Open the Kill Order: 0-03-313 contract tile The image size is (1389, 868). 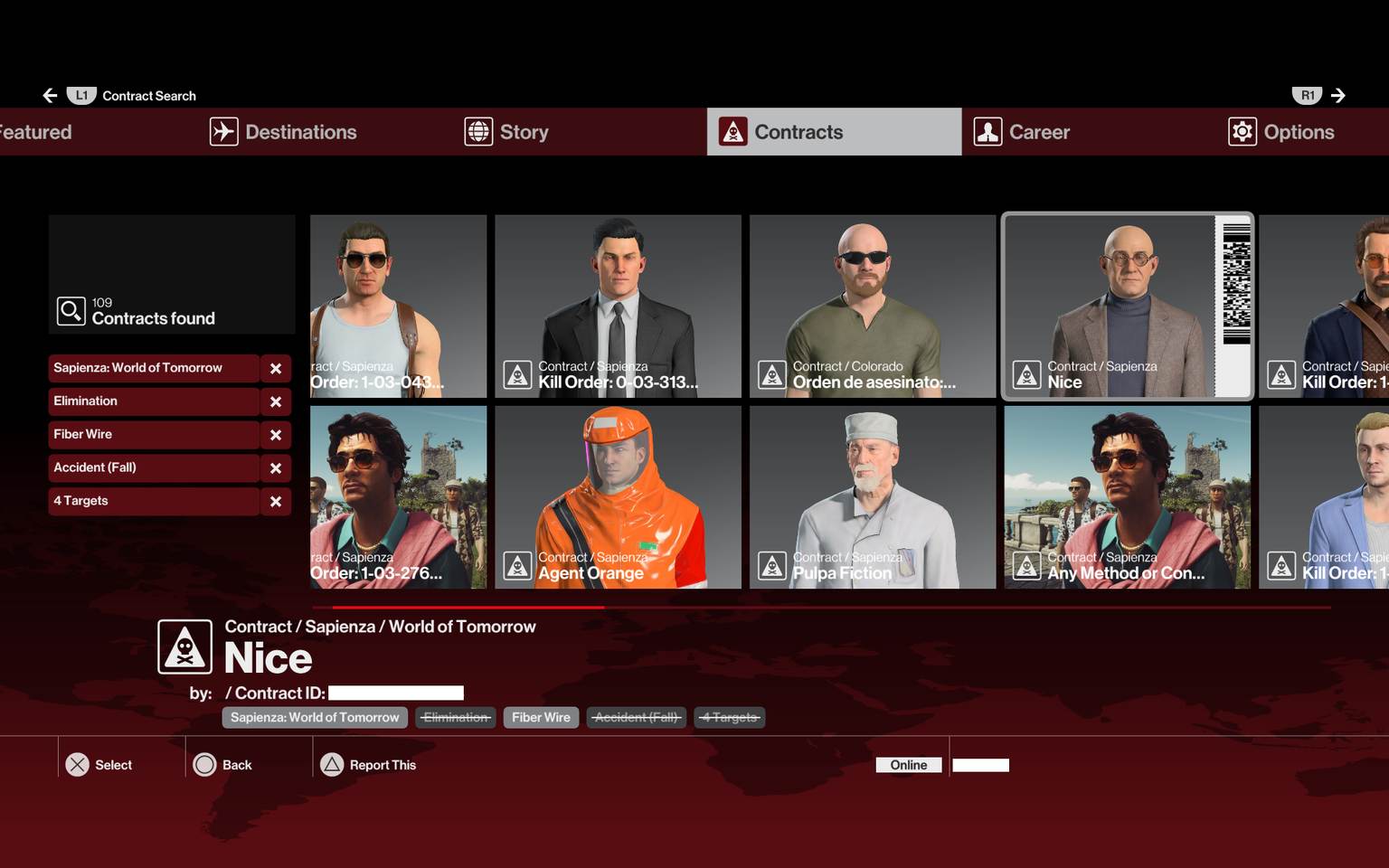tap(618, 307)
